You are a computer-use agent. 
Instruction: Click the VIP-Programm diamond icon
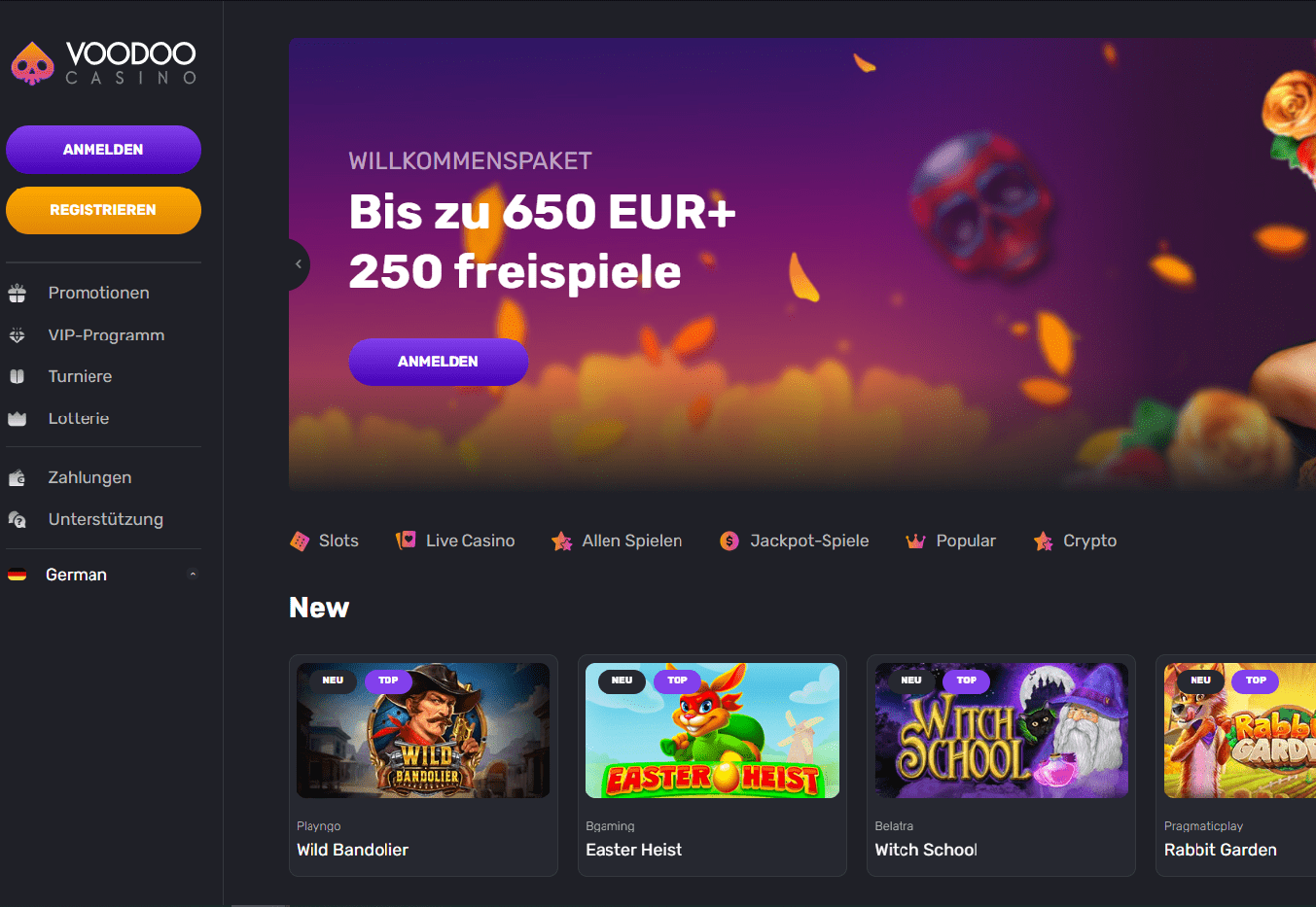[18, 335]
